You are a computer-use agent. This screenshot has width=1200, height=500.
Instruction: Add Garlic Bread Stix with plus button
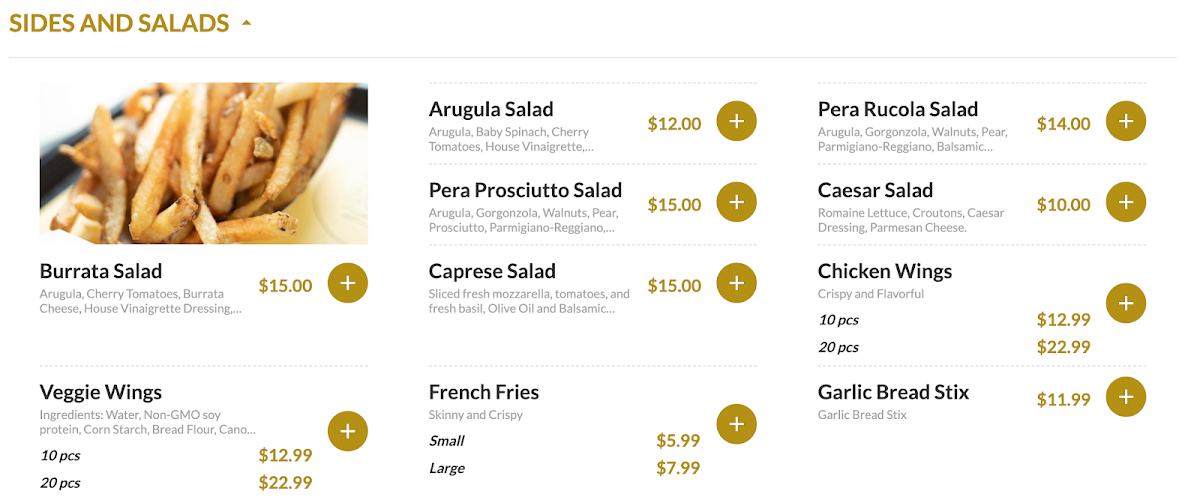click(x=1125, y=397)
